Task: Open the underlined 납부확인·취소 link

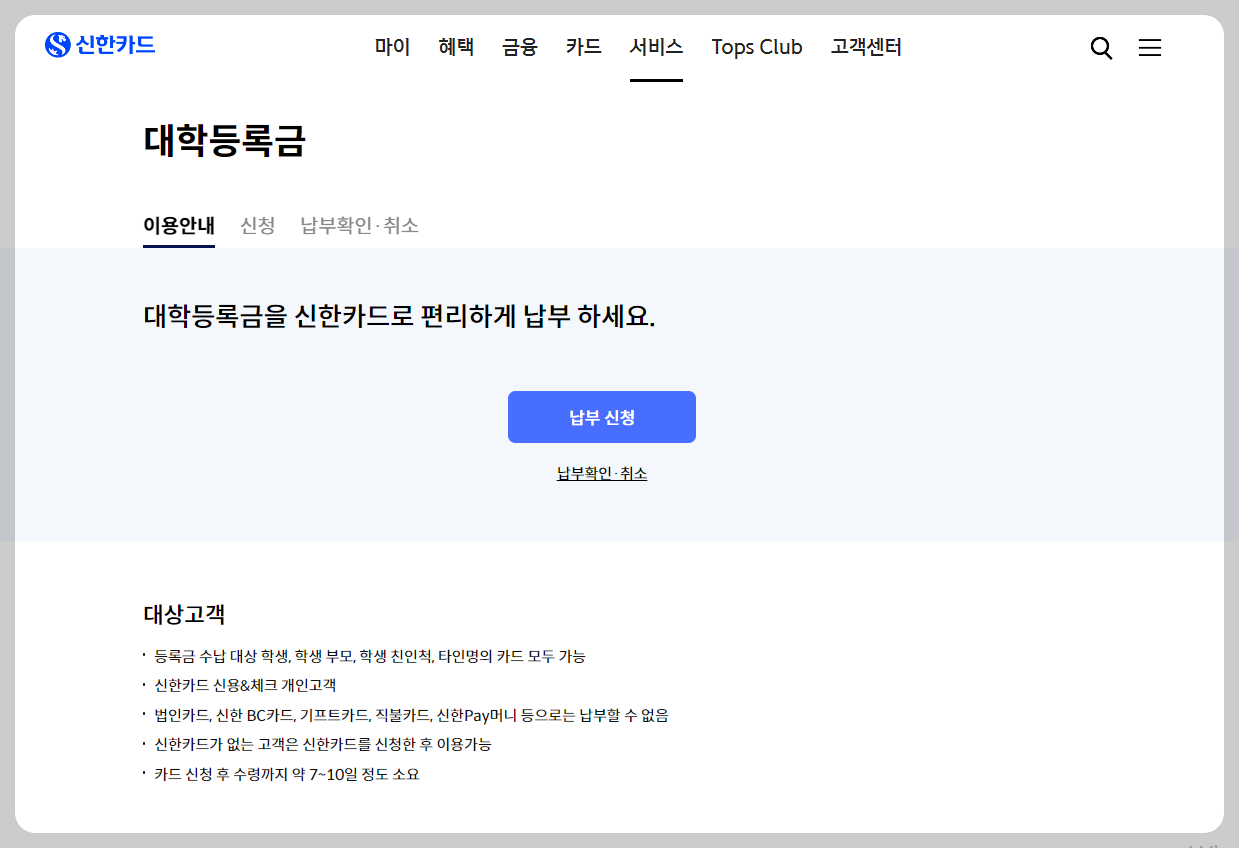Action: pyautogui.click(x=601, y=472)
